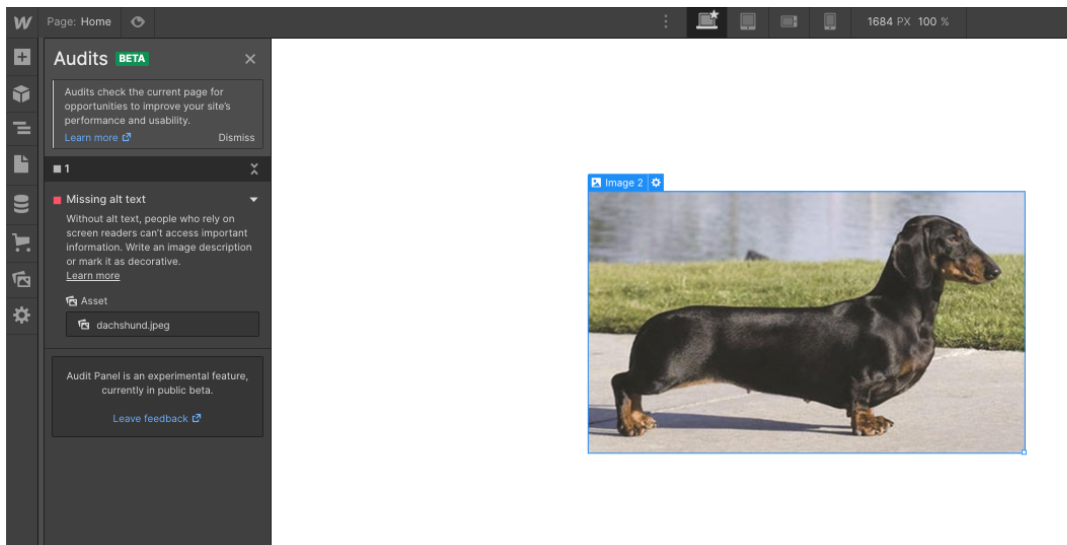Select the dachshund.jpeg asset row

pyautogui.click(x=163, y=325)
